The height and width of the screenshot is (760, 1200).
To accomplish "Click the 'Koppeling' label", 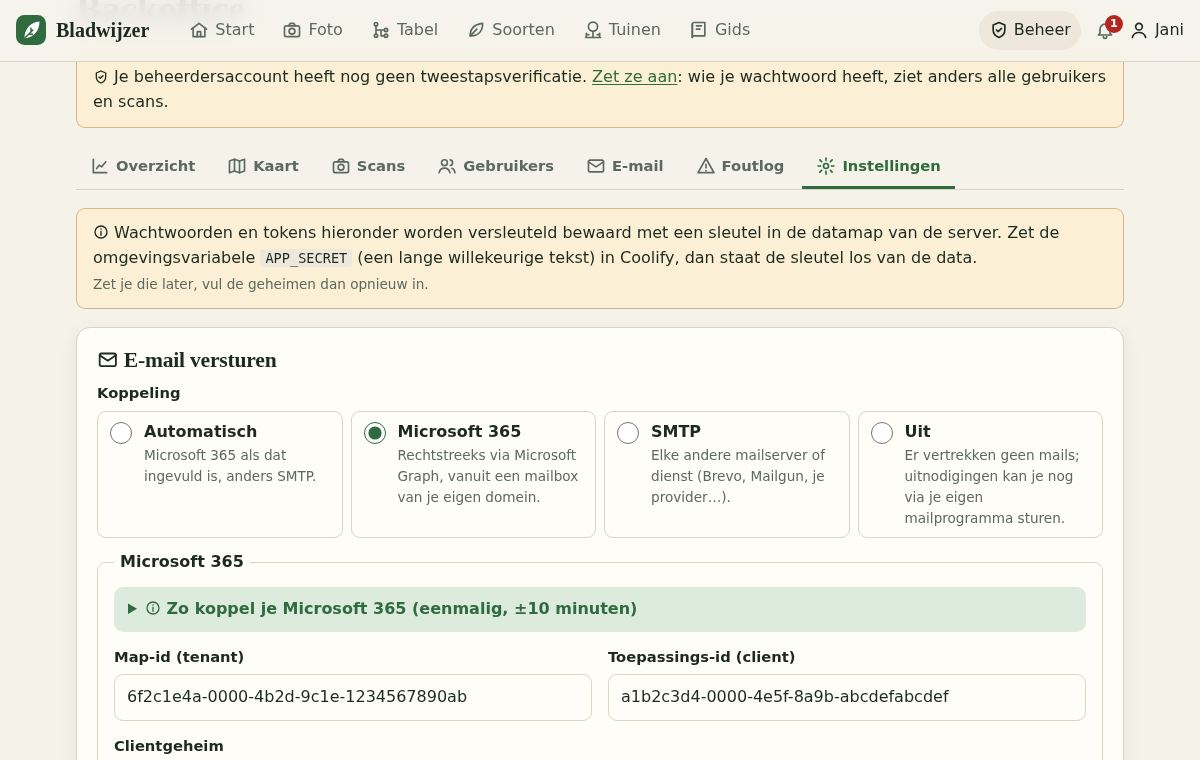I will point(139,393).
